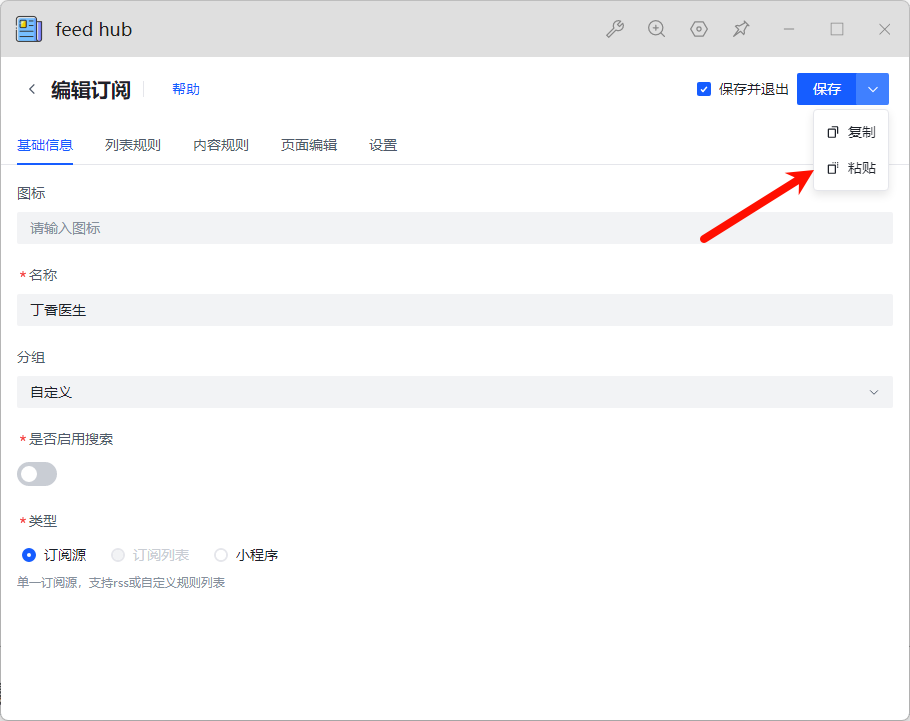910x721 pixels.
Task: Close the feed hub window
Action: pos(884,29)
